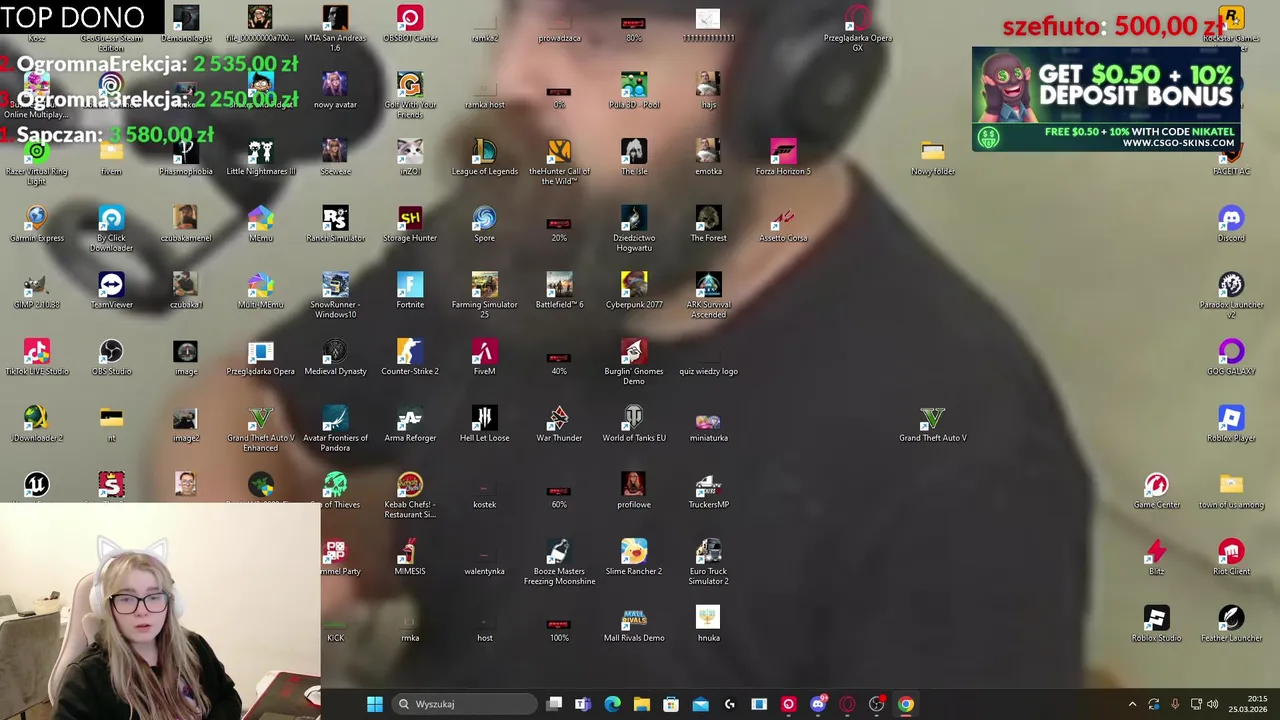
Task: Click the Wyszukaj taskbar search box
Action: (464, 704)
